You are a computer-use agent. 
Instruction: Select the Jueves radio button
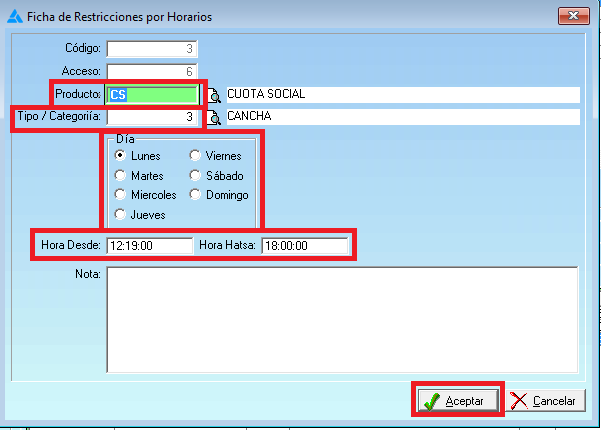(x=120, y=214)
